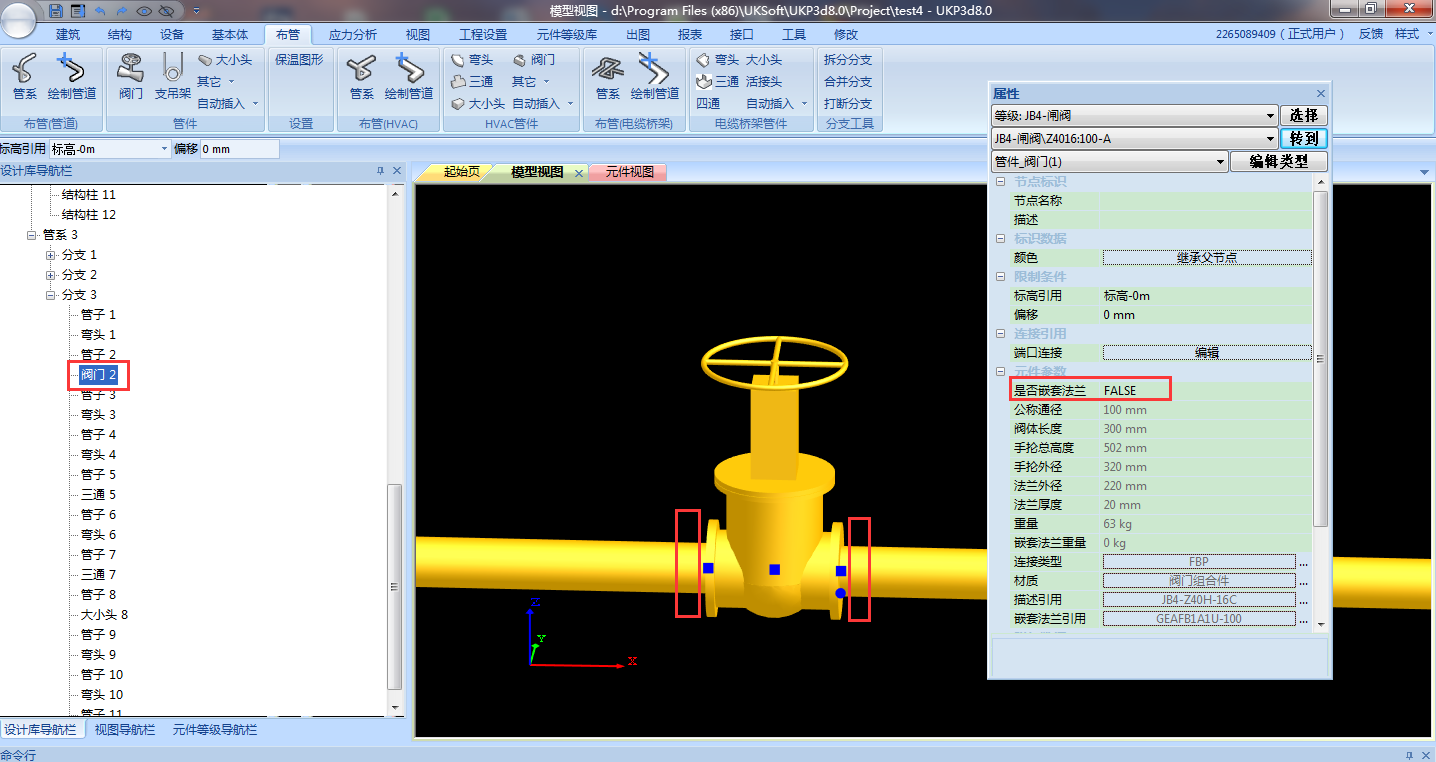The width and height of the screenshot is (1436, 762).
Task: Click 继承父节点 color field in 颜色 row
Action: pos(1206,257)
